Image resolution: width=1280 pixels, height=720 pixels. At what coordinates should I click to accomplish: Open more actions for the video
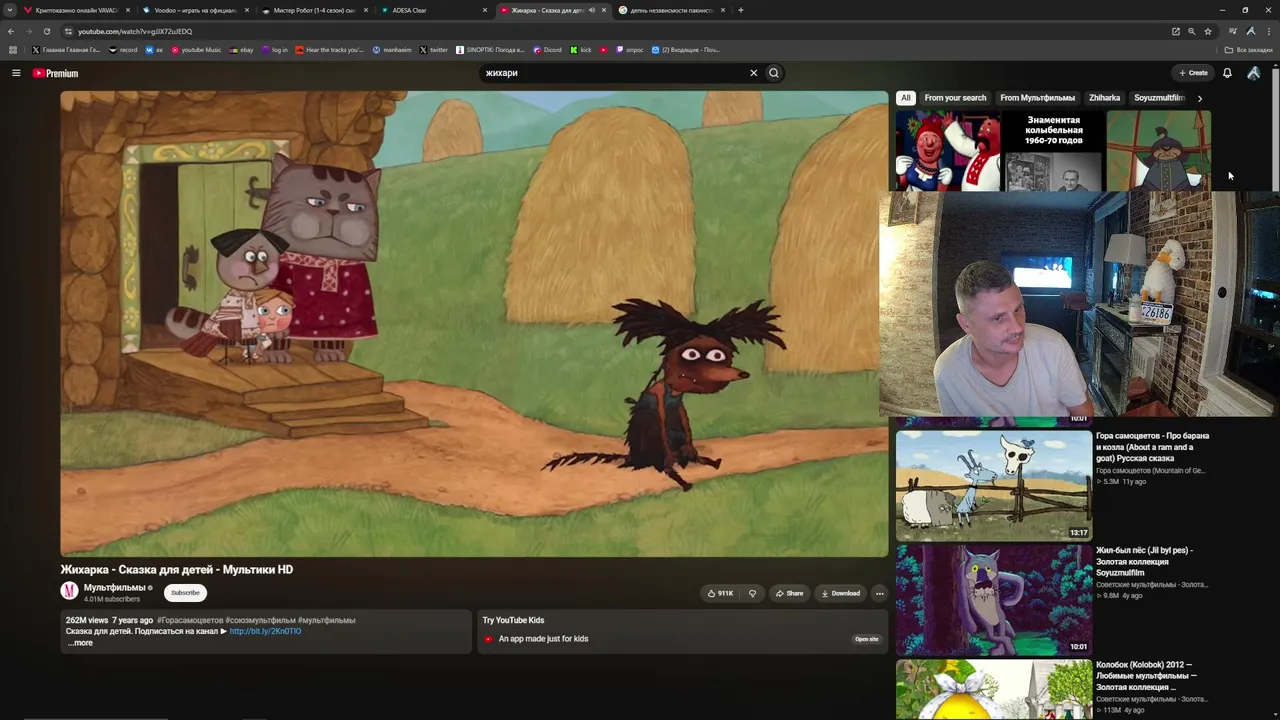click(879, 593)
